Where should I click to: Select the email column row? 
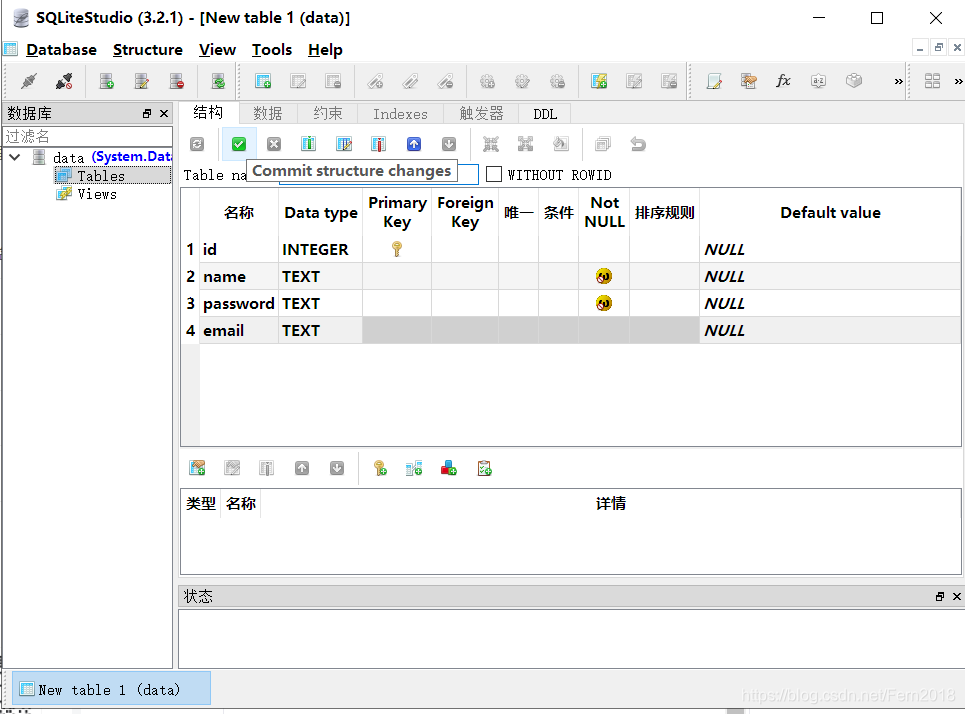[x=571, y=331]
